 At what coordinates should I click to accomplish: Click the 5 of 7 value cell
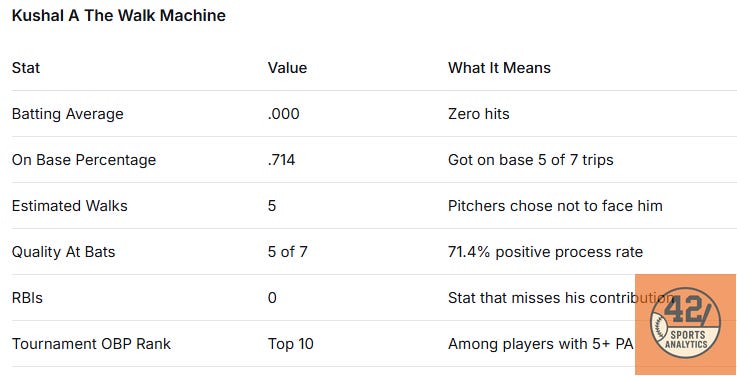tap(288, 252)
